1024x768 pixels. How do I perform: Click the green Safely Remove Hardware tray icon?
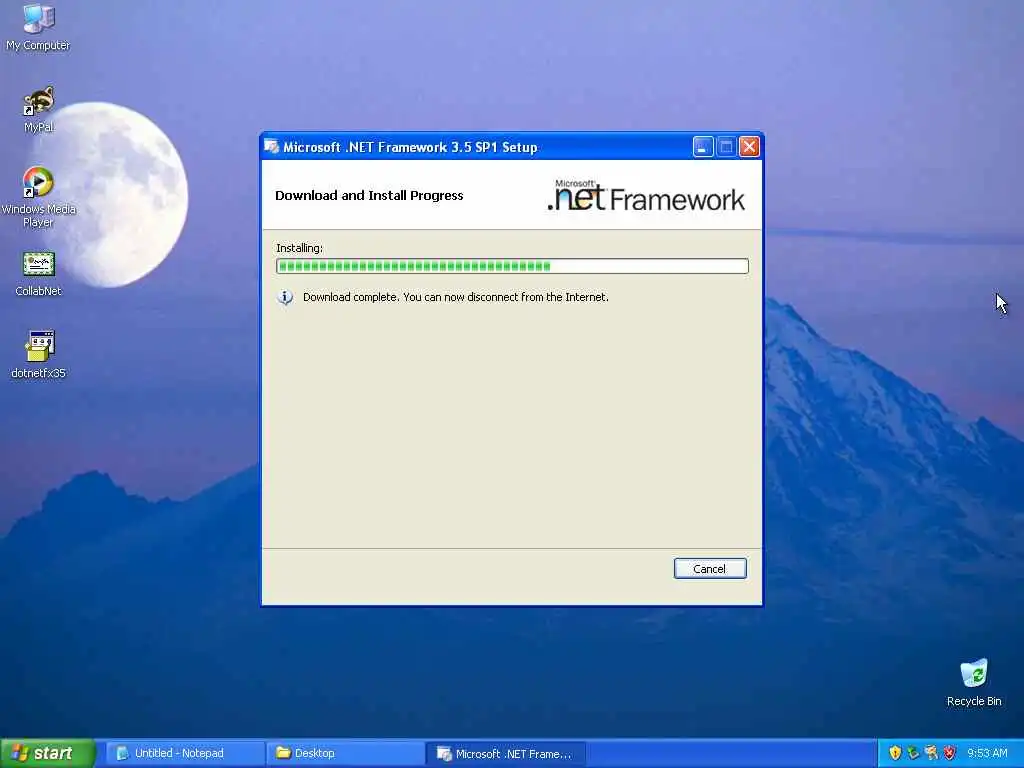click(x=913, y=753)
